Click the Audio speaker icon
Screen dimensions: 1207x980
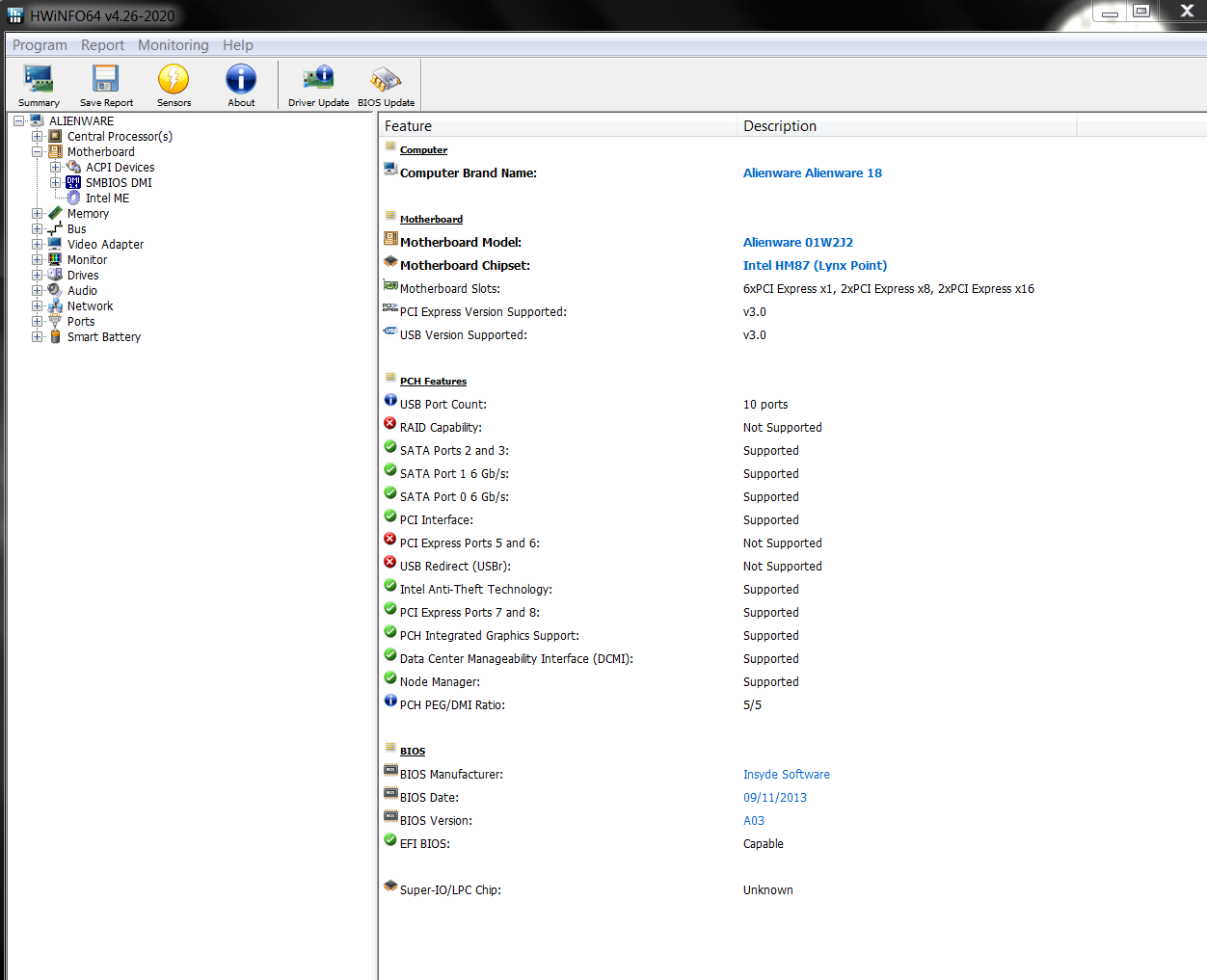click(x=55, y=290)
